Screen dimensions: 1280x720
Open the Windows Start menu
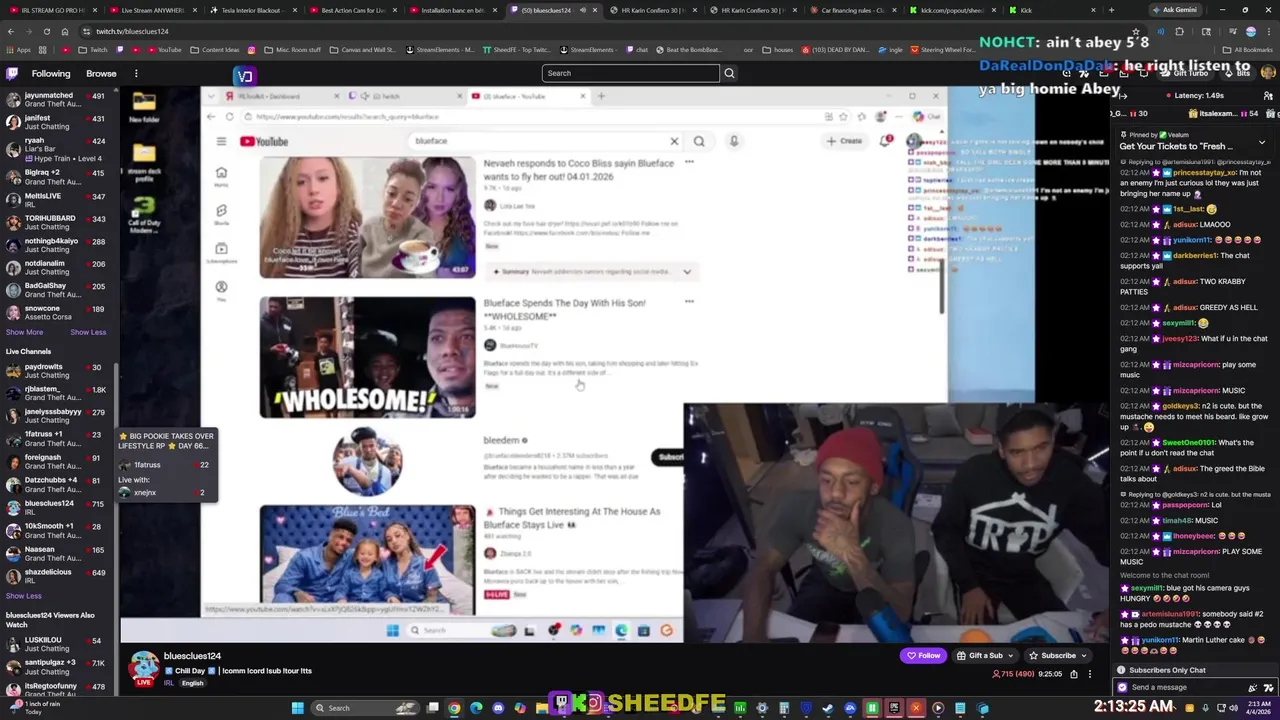pyautogui.click(x=297, y=708)
